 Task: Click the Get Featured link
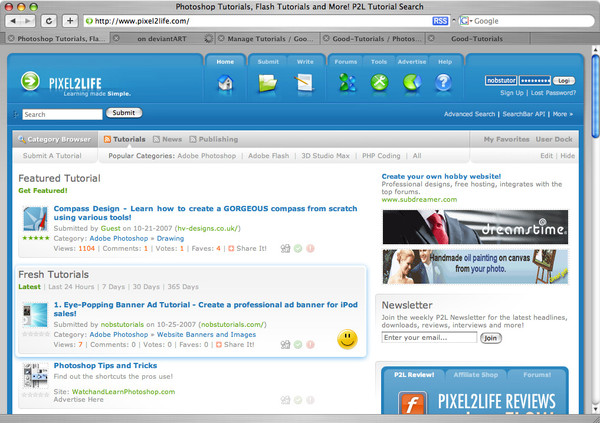[x=42, y=191]
